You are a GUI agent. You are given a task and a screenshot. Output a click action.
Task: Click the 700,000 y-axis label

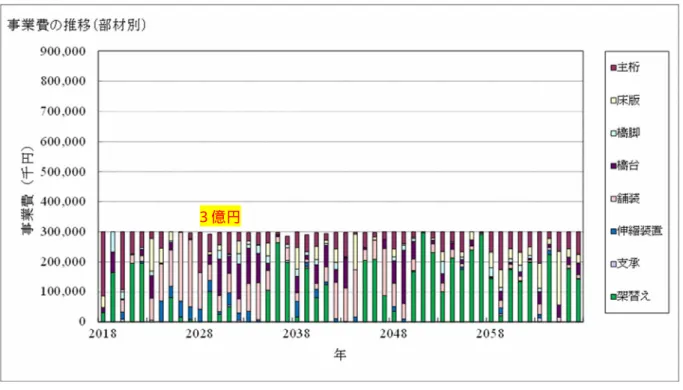[x=63, y=112]
